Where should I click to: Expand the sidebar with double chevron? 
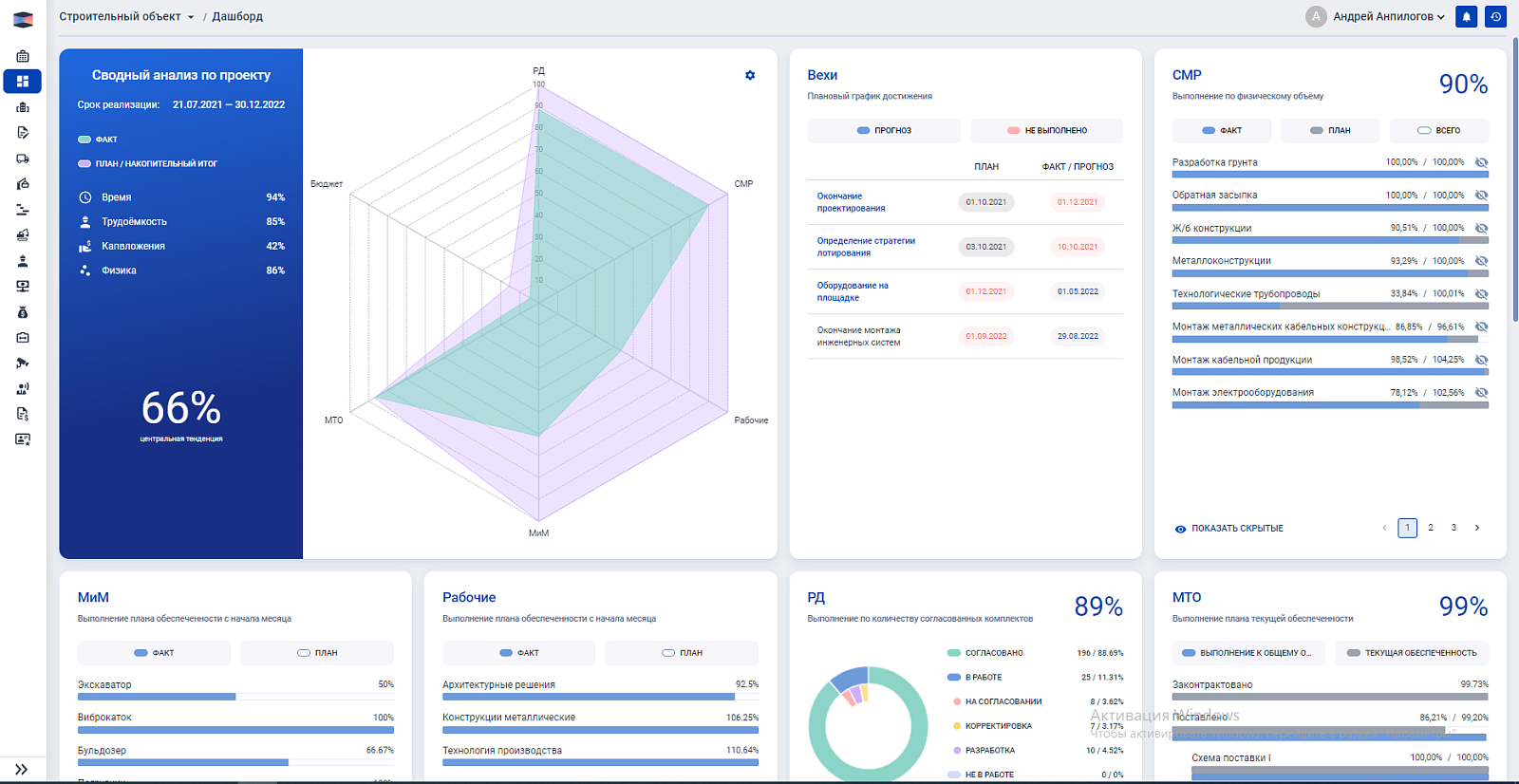[x=22, y=770]
